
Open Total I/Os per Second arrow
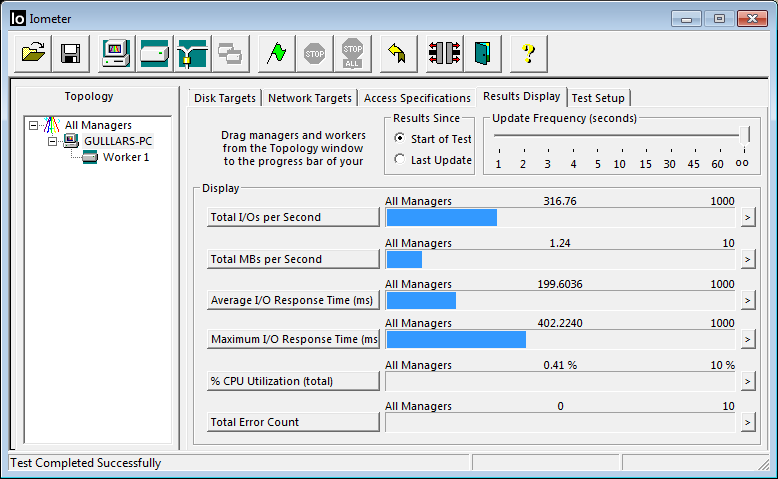748,217
